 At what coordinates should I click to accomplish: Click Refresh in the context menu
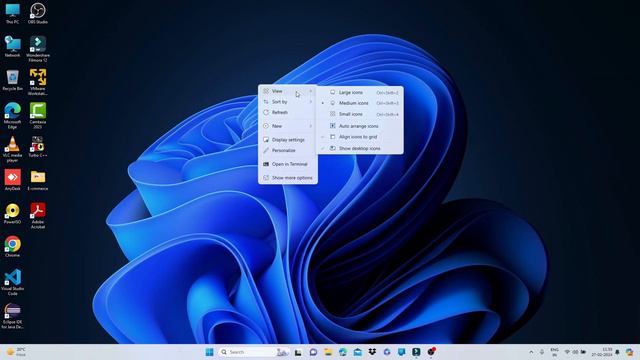coord(288,112)
